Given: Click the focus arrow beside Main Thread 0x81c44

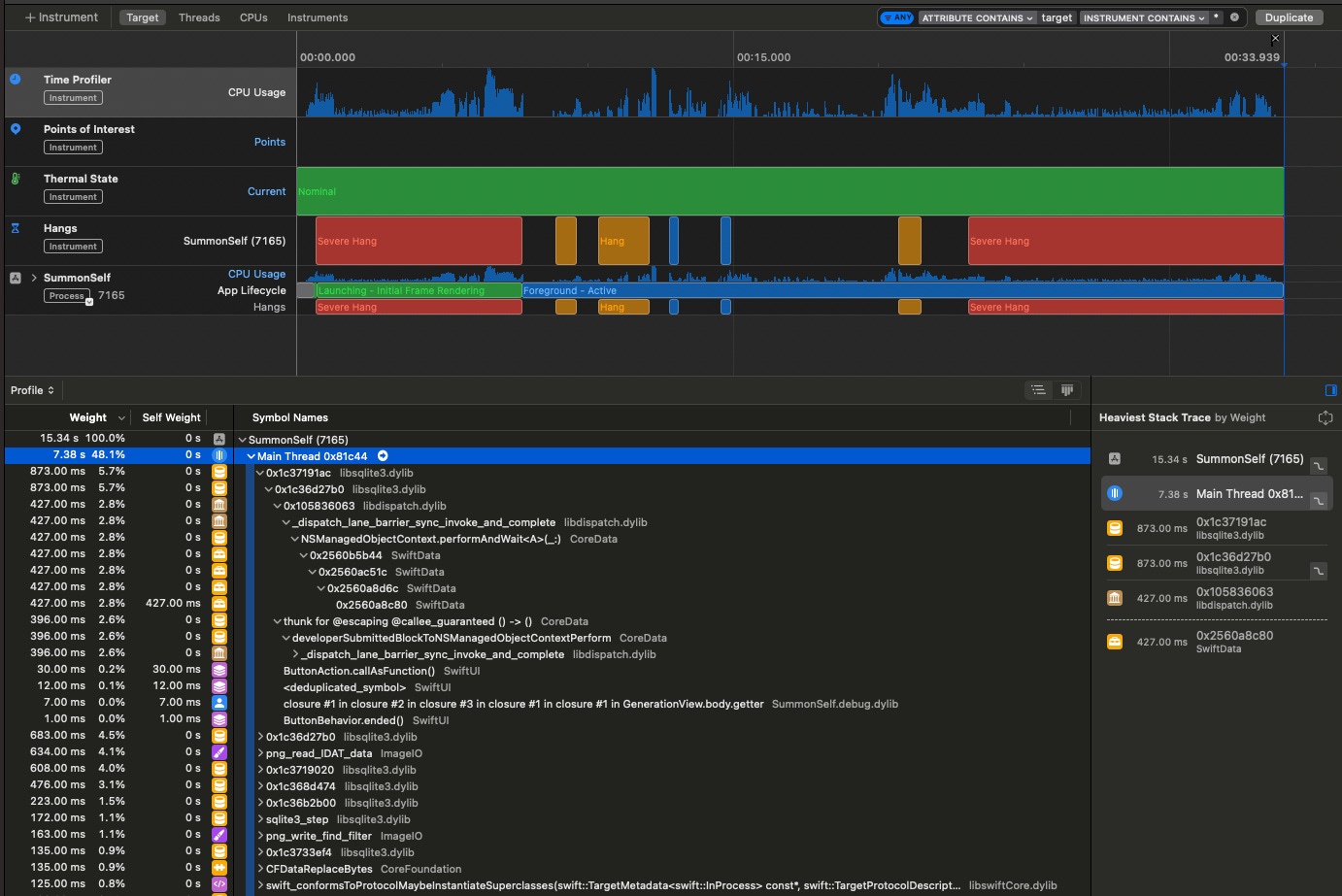Looking at the screenshot, I should (383, 456).
